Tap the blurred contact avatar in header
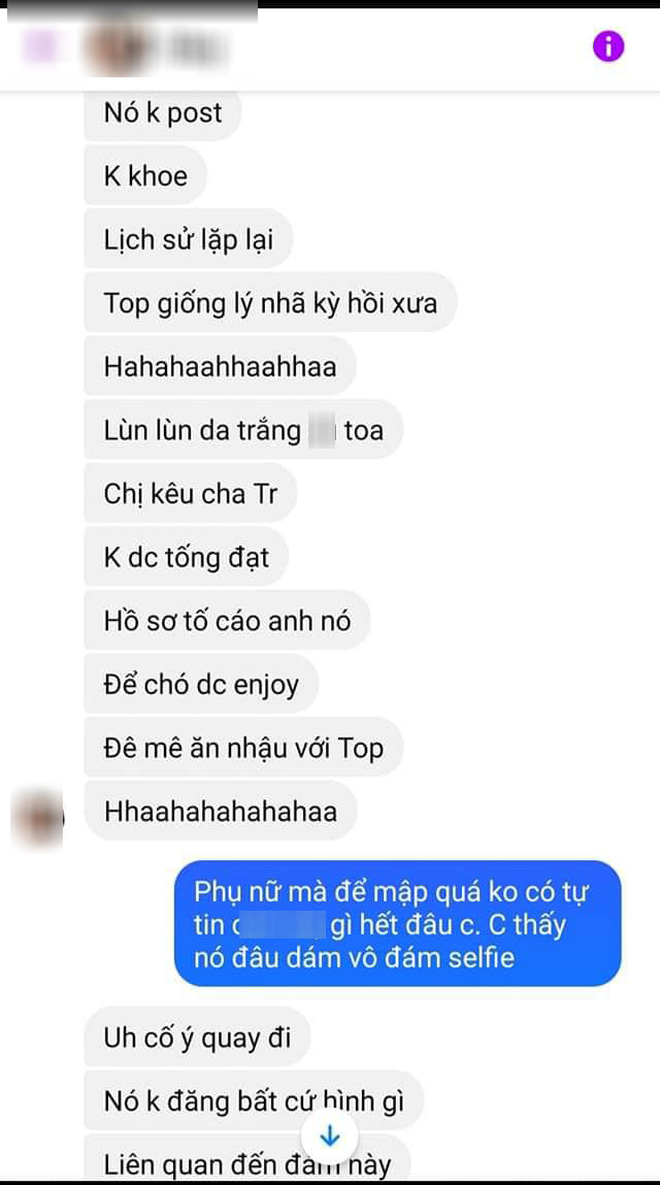This screenshot has height=1185, width=660. coord(115,47)
